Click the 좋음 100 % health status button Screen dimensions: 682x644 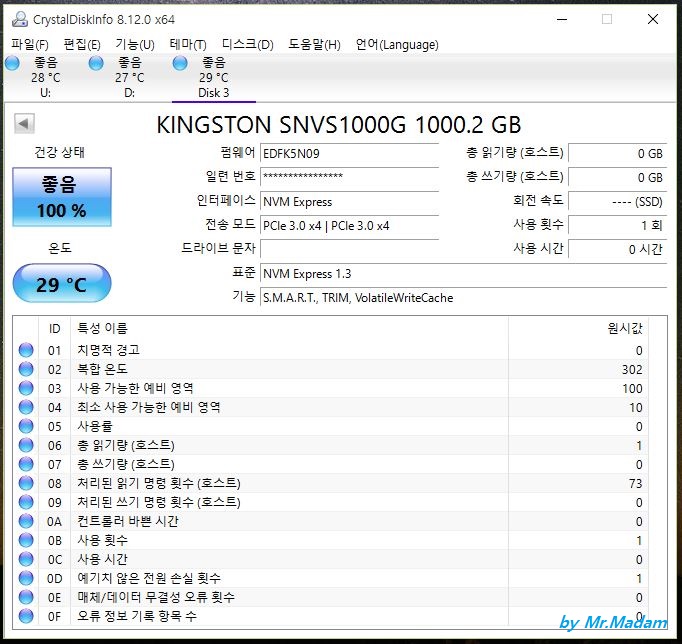(62, 197)
